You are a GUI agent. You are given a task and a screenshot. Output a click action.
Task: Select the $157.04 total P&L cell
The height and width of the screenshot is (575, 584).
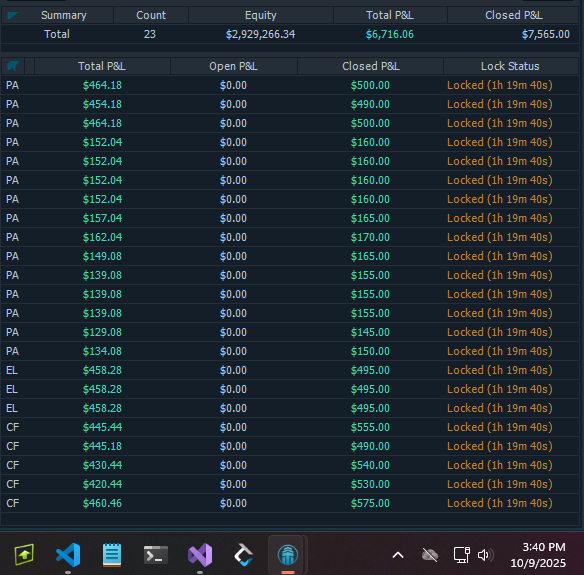pyautogui.click(x=102, y=218)
